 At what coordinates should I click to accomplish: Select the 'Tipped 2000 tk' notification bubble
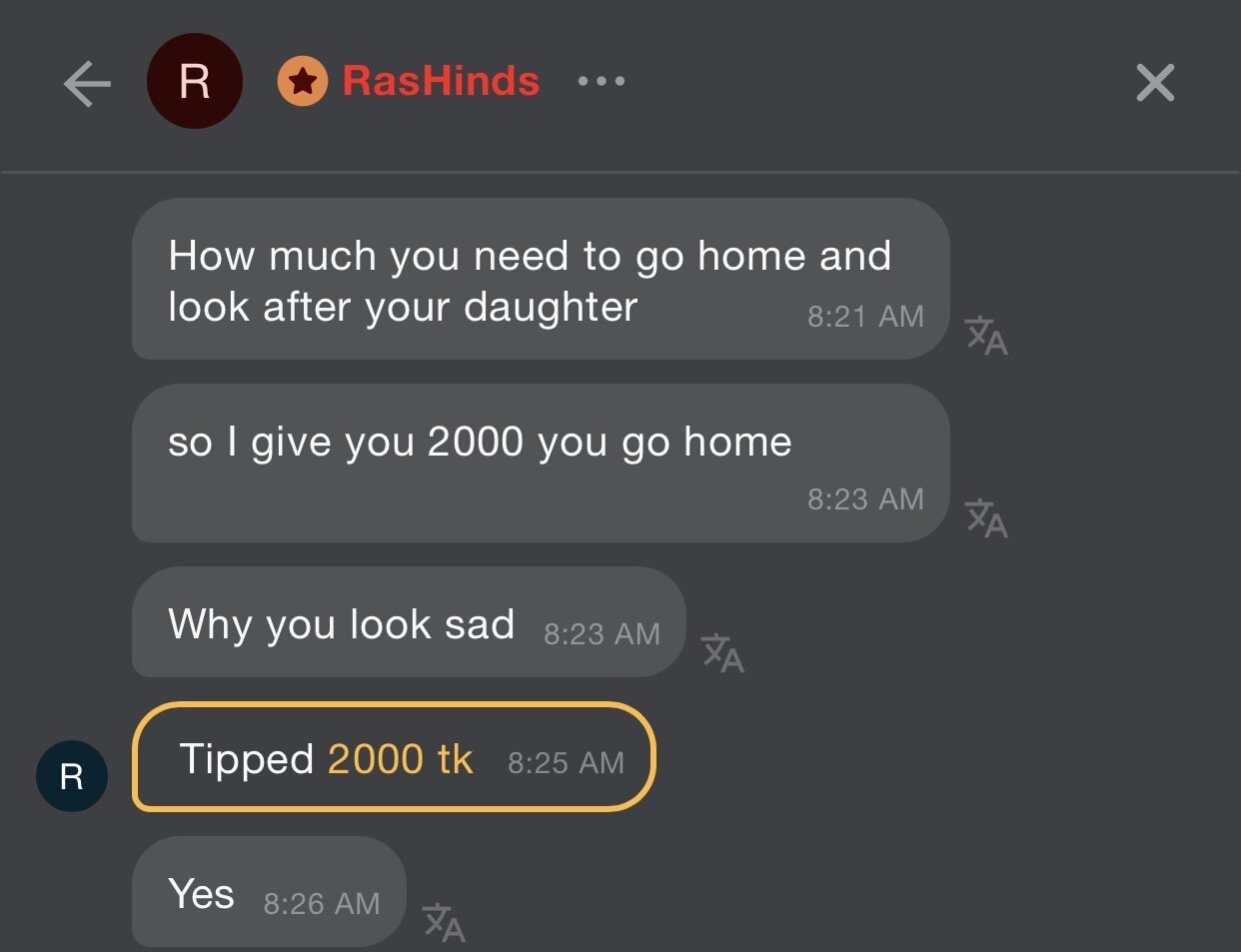(394, 757)
